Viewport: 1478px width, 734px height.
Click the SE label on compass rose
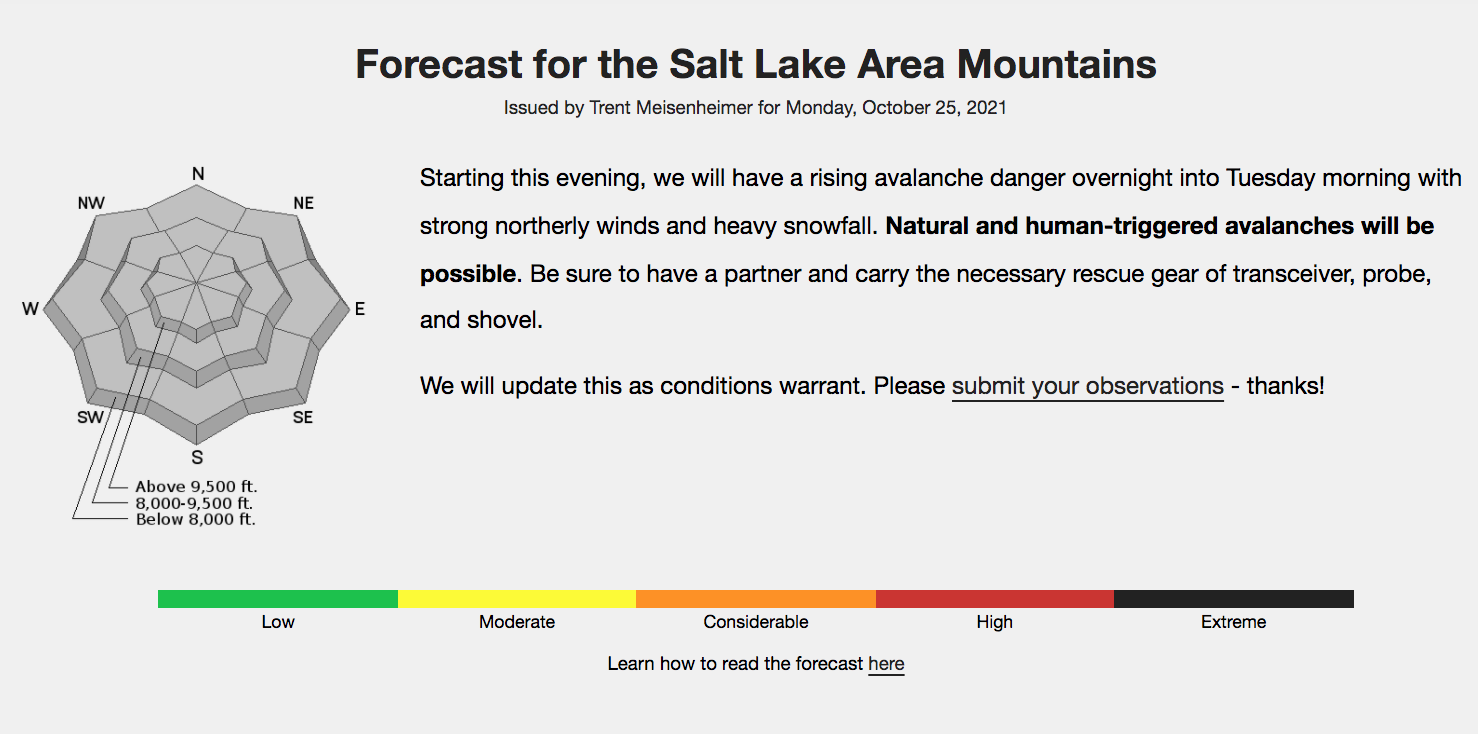tap(303, 417)
